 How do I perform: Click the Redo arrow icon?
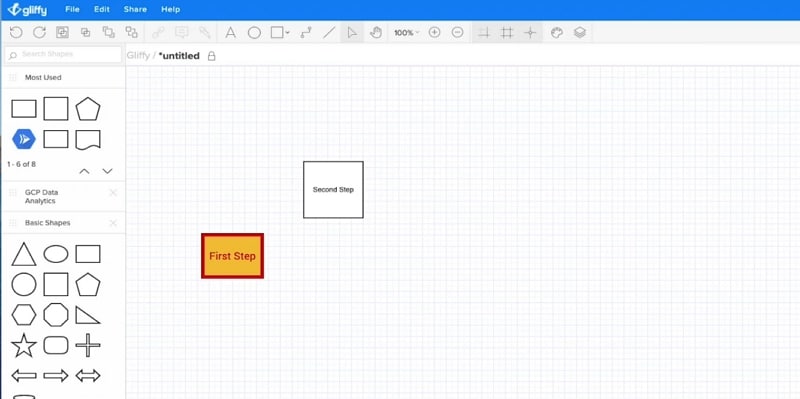click(x=39, y=33)
